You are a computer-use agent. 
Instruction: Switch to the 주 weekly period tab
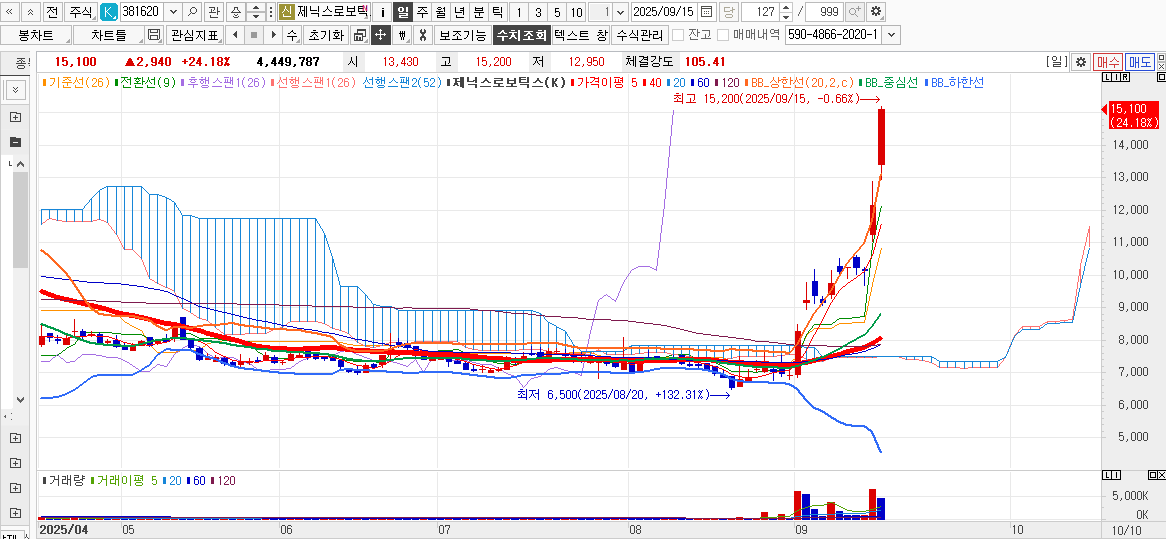(422, 12)
